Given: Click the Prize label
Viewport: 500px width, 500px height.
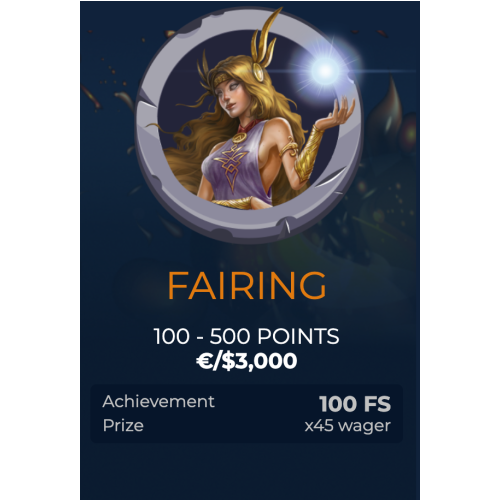Looking at the screenshot, I should click(123, 425).
